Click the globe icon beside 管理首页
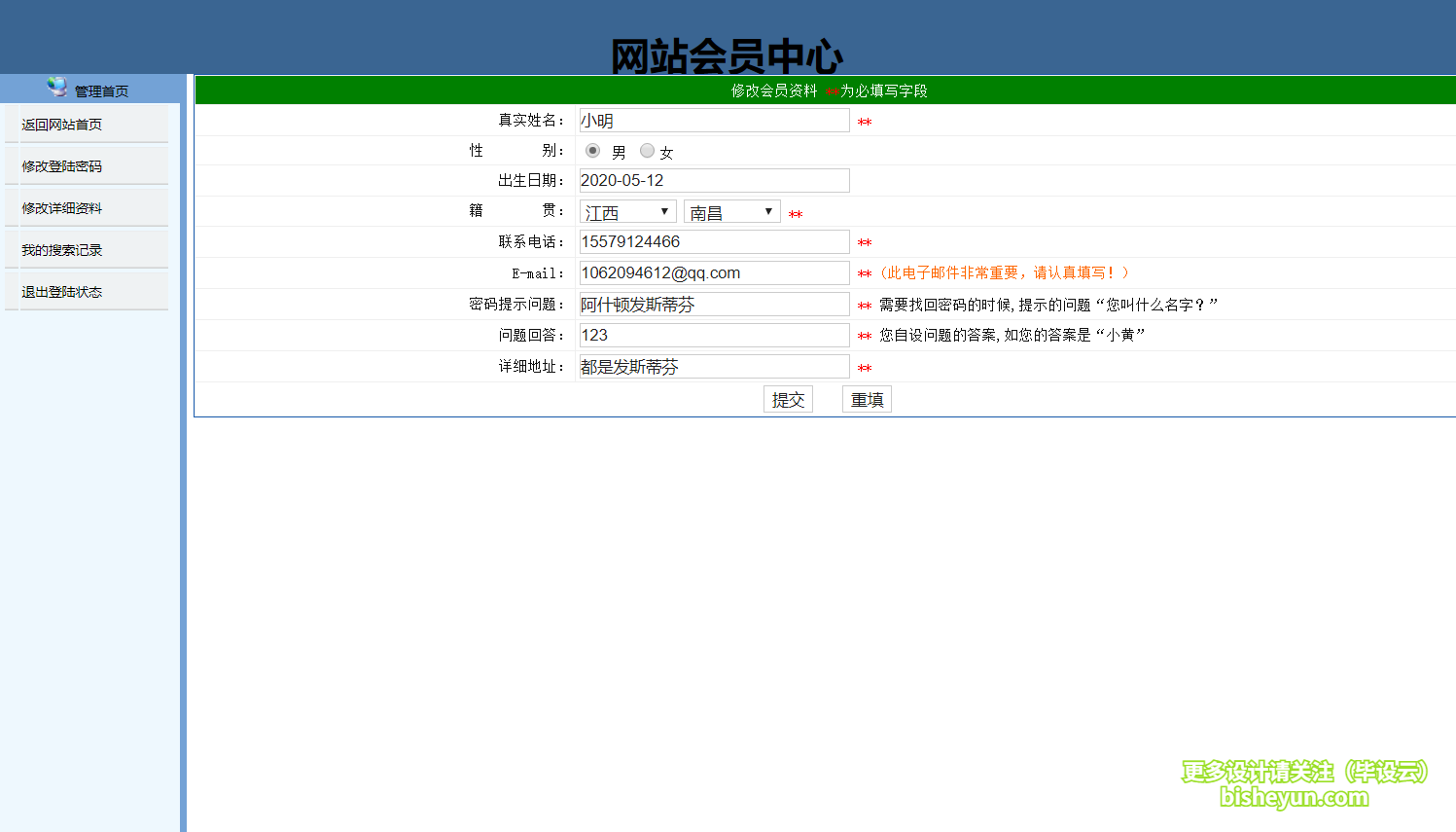This screenshot has height=832, width=1456. coord(57,88)
